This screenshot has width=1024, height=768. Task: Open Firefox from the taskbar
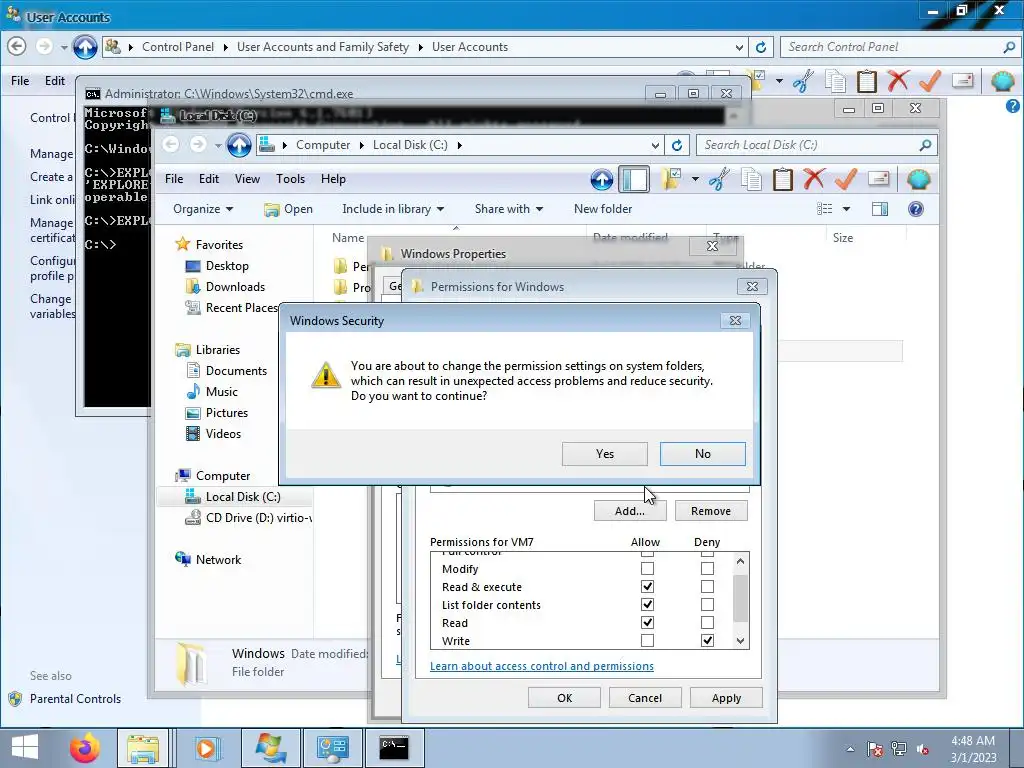point(85,748)
